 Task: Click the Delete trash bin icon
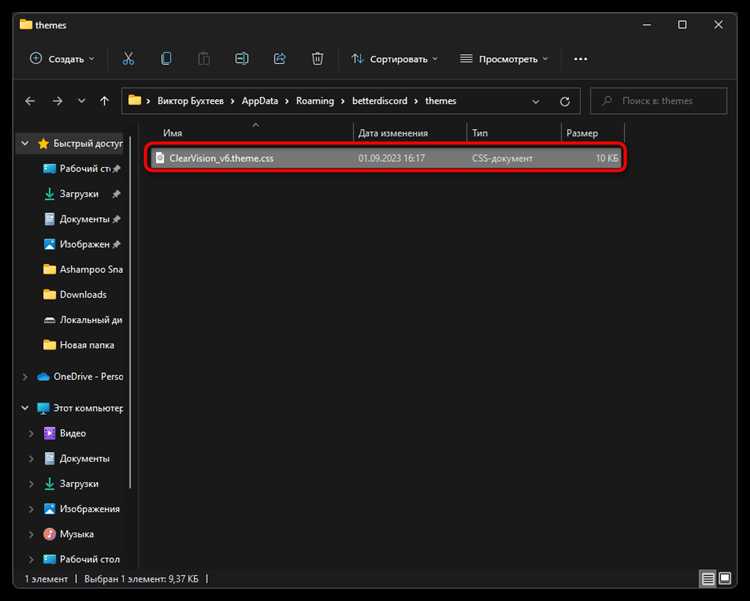pyautogui.click(x=318, y=59)
